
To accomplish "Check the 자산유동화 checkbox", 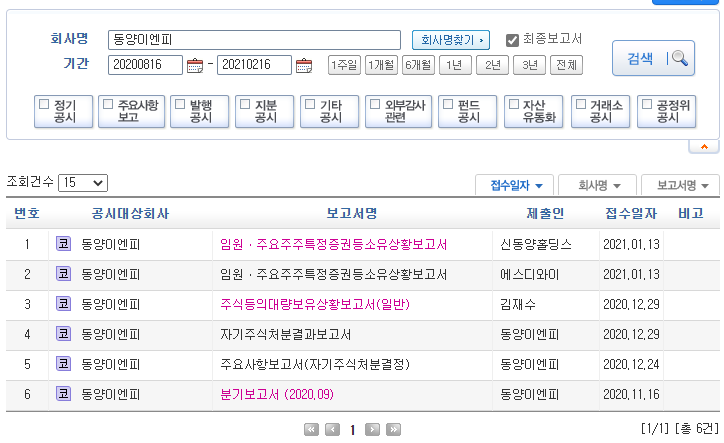I will (x=514, y=104).
